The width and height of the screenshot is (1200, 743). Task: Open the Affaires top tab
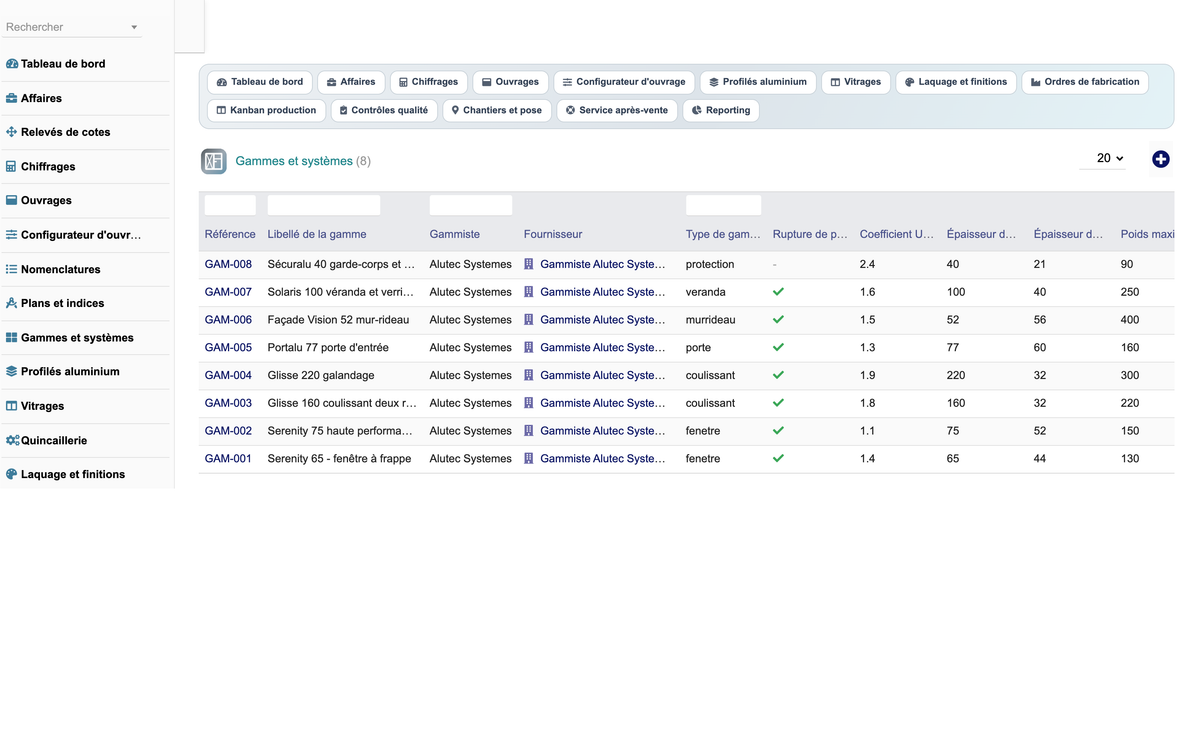click(x=351, y=82)
